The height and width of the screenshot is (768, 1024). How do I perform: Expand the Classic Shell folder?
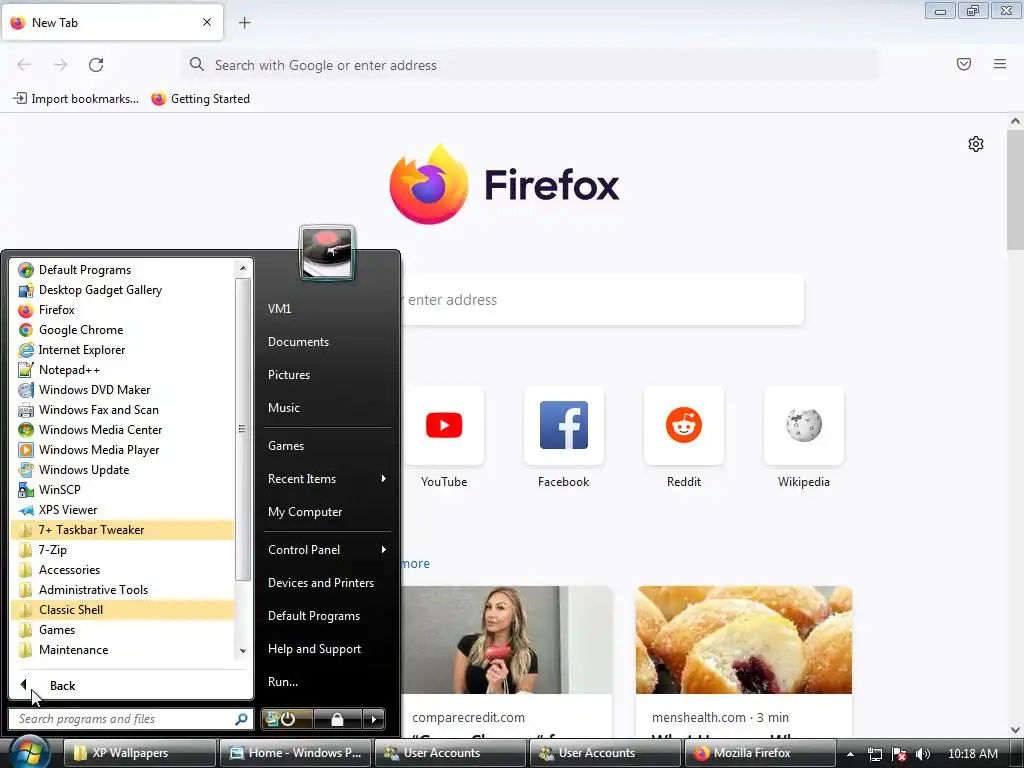click(122, 610)
